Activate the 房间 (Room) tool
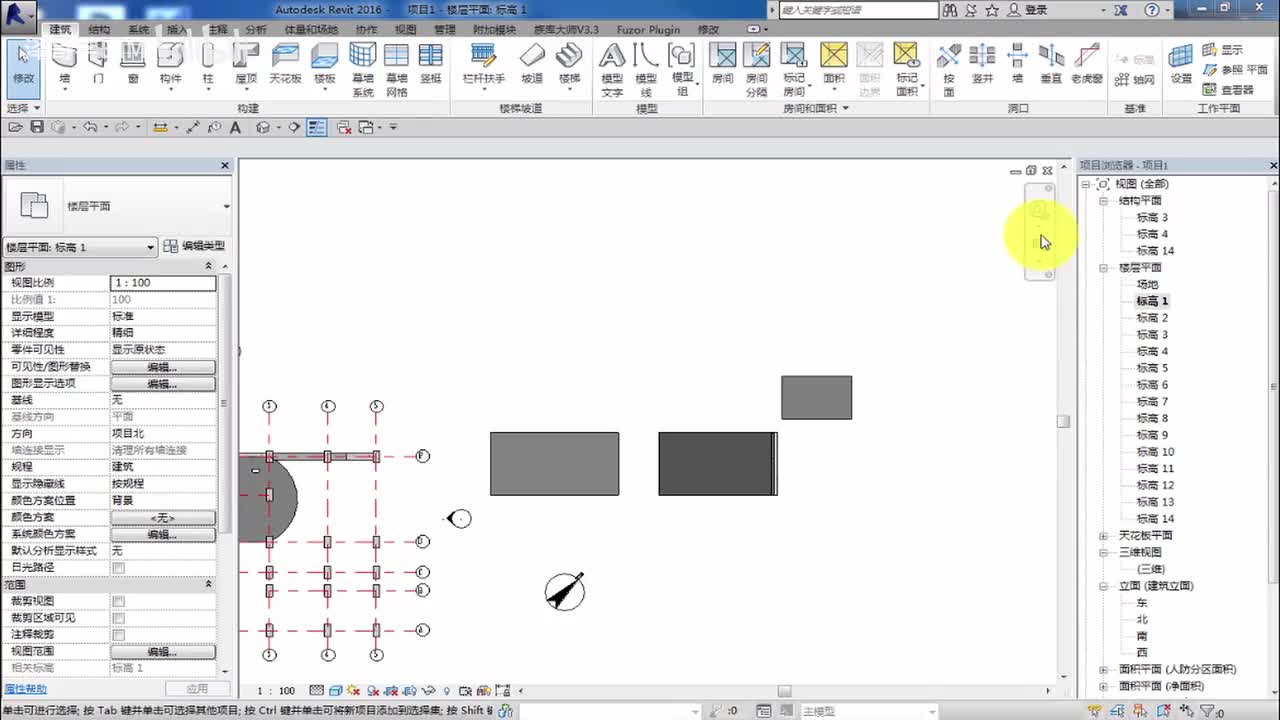The image size is (1280, 720). pos(722,63)
